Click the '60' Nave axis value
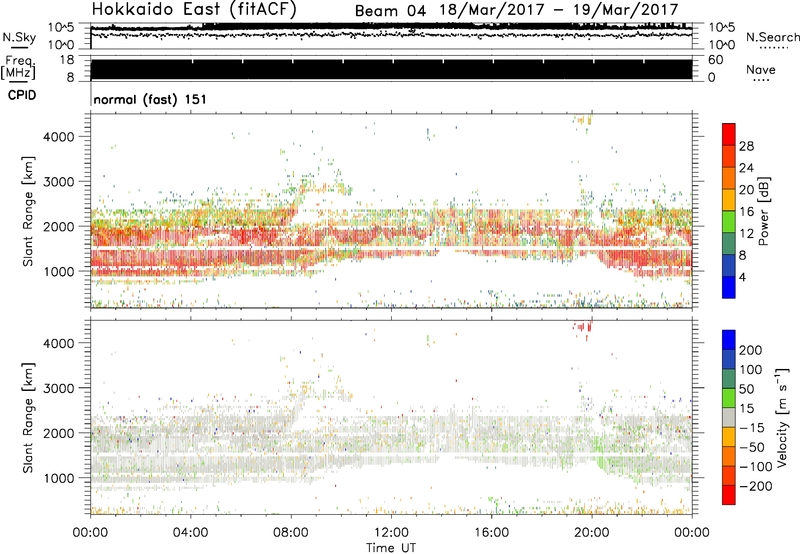This screenshot has height=554, width=800. coord(715,60)
